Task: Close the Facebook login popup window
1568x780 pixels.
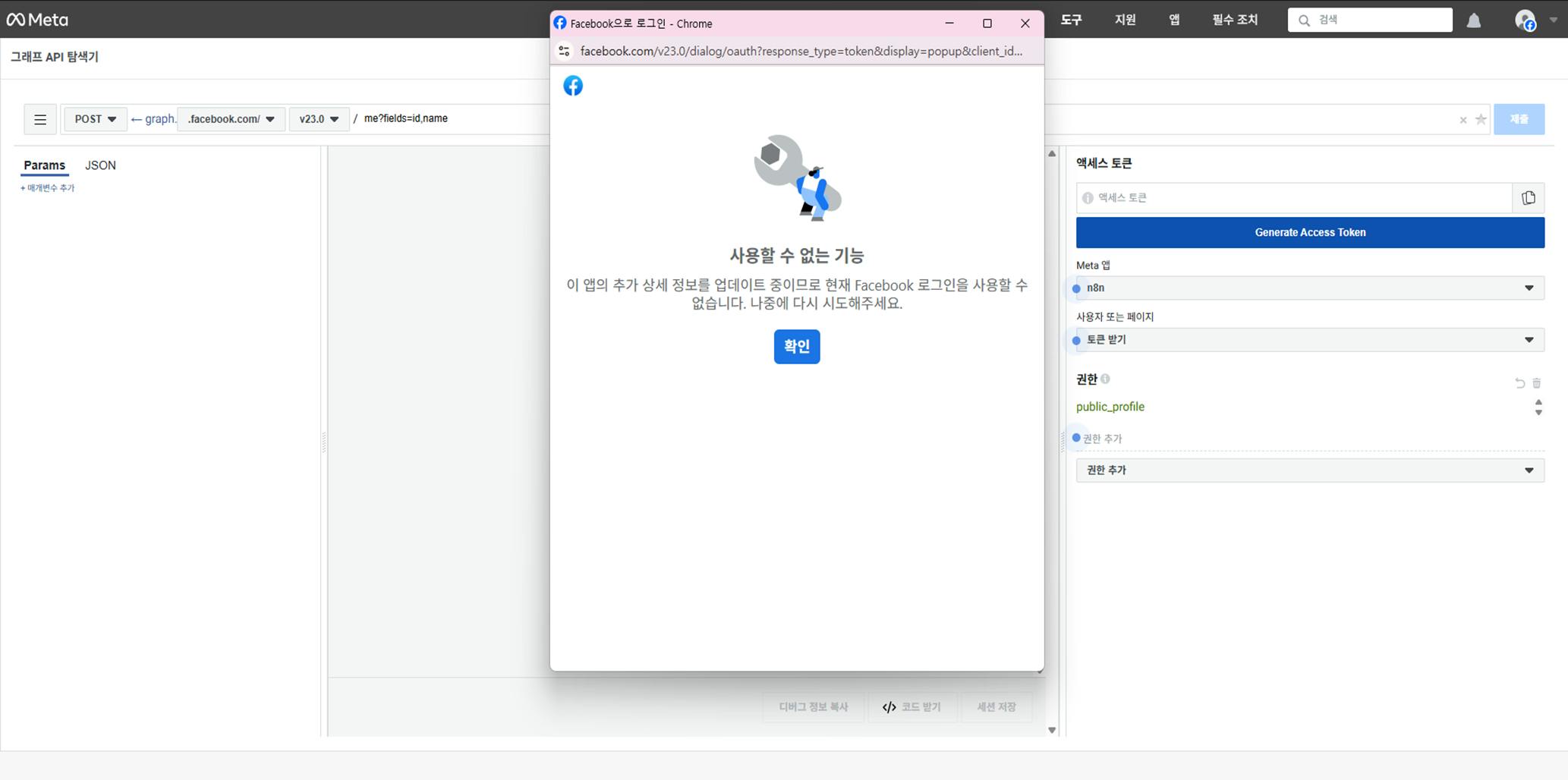Action: 1025,24
